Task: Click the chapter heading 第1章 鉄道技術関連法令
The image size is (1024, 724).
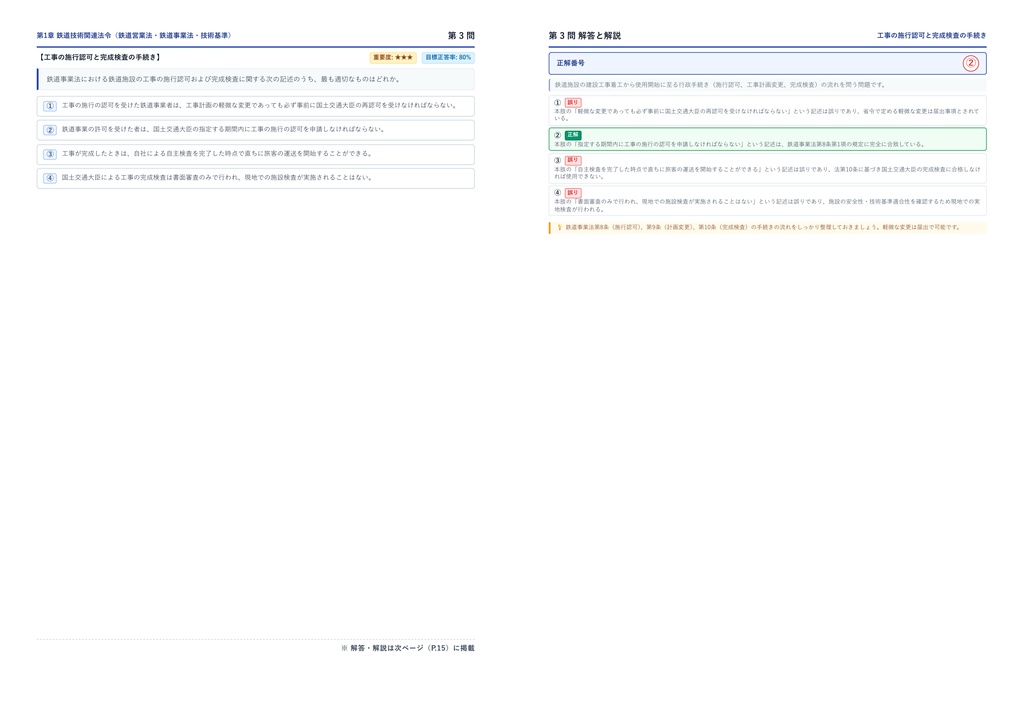Action: [134, 35]
